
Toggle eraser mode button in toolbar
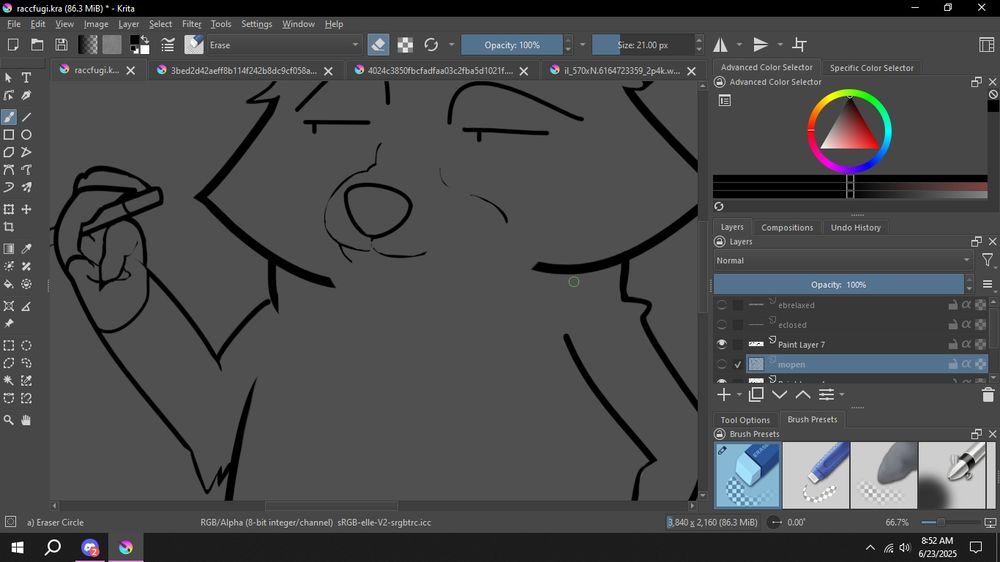point(378,45)
